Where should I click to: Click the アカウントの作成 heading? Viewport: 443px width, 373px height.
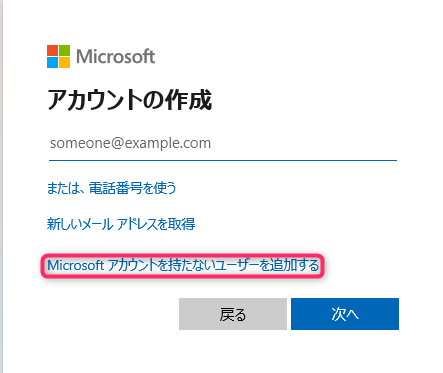[129, 100]
